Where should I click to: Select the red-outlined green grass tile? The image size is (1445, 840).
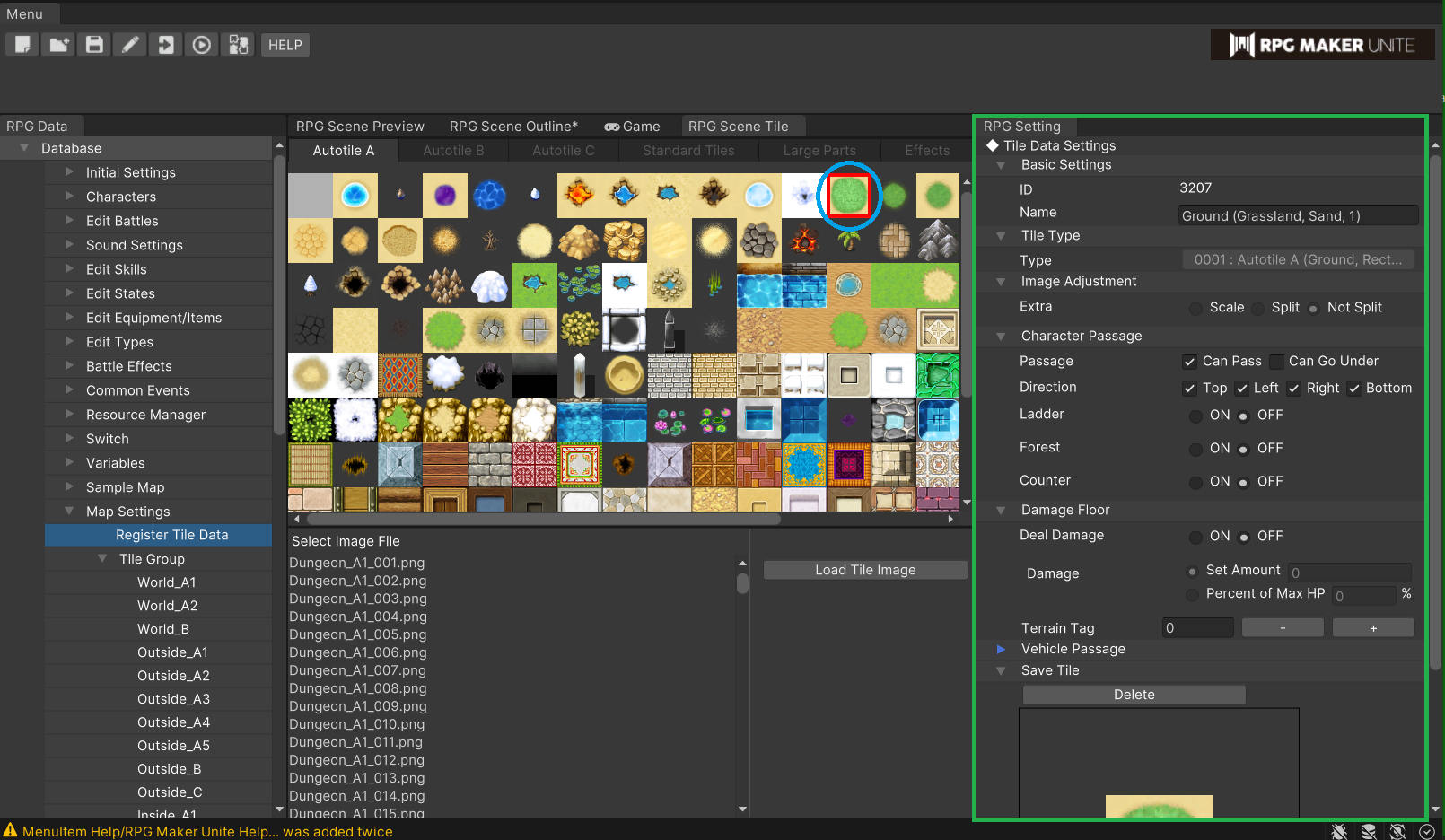pos(849,196)
